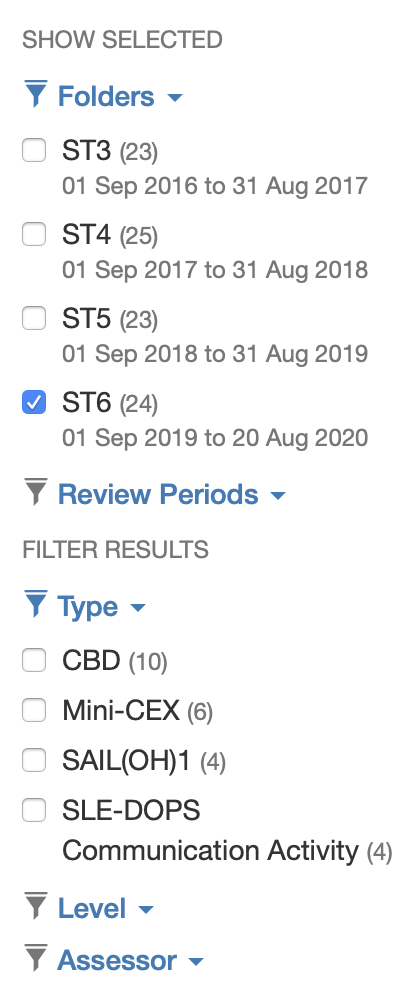Check the SLE-DOPS Communication Activity checkbox

tap(34, 810)
